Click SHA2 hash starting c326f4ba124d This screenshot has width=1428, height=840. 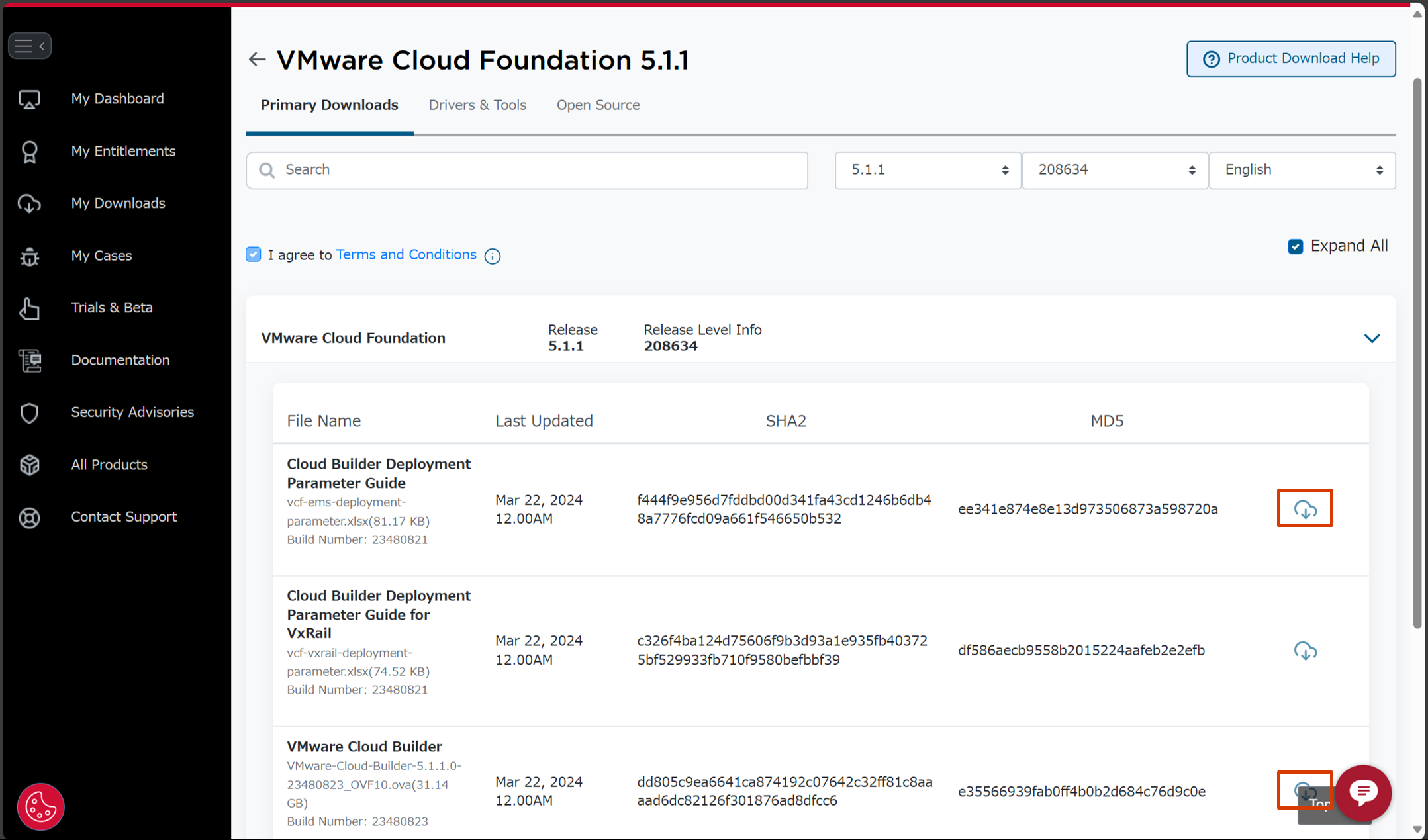(782, 651)
